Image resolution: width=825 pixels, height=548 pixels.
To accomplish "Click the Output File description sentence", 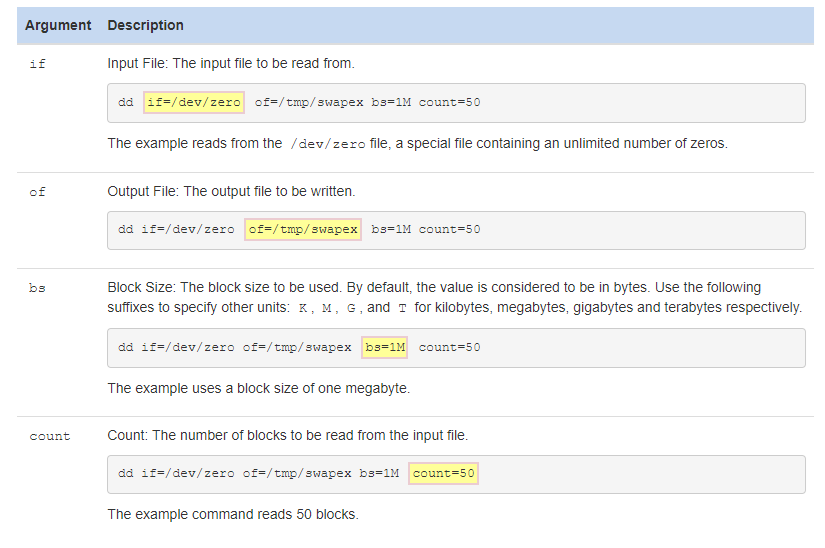I will coord(232,191).
